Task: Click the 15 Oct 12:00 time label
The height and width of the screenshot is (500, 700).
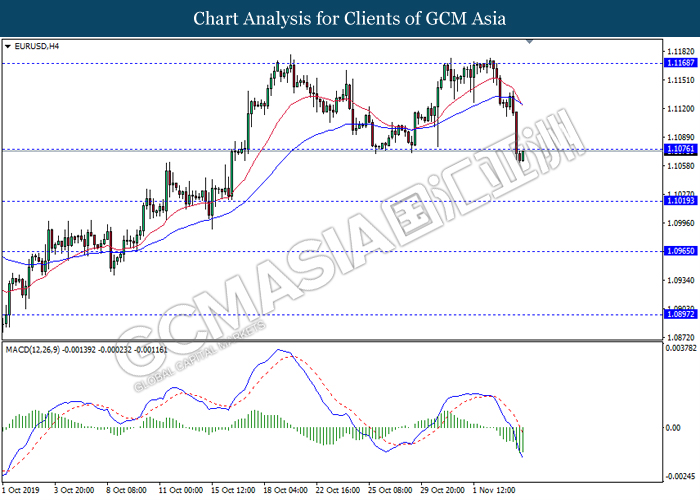Action: [x=233, y=490]
